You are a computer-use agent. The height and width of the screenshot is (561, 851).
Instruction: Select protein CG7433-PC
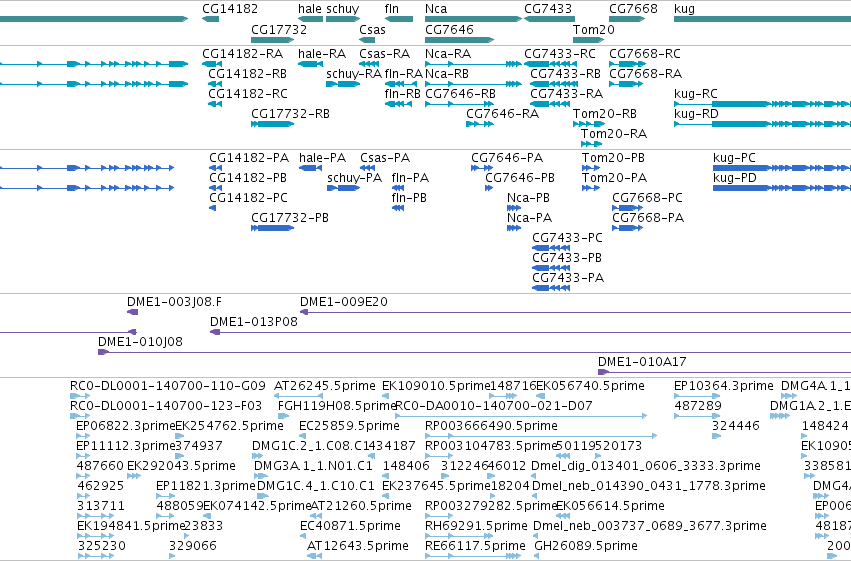pos(567,238)
